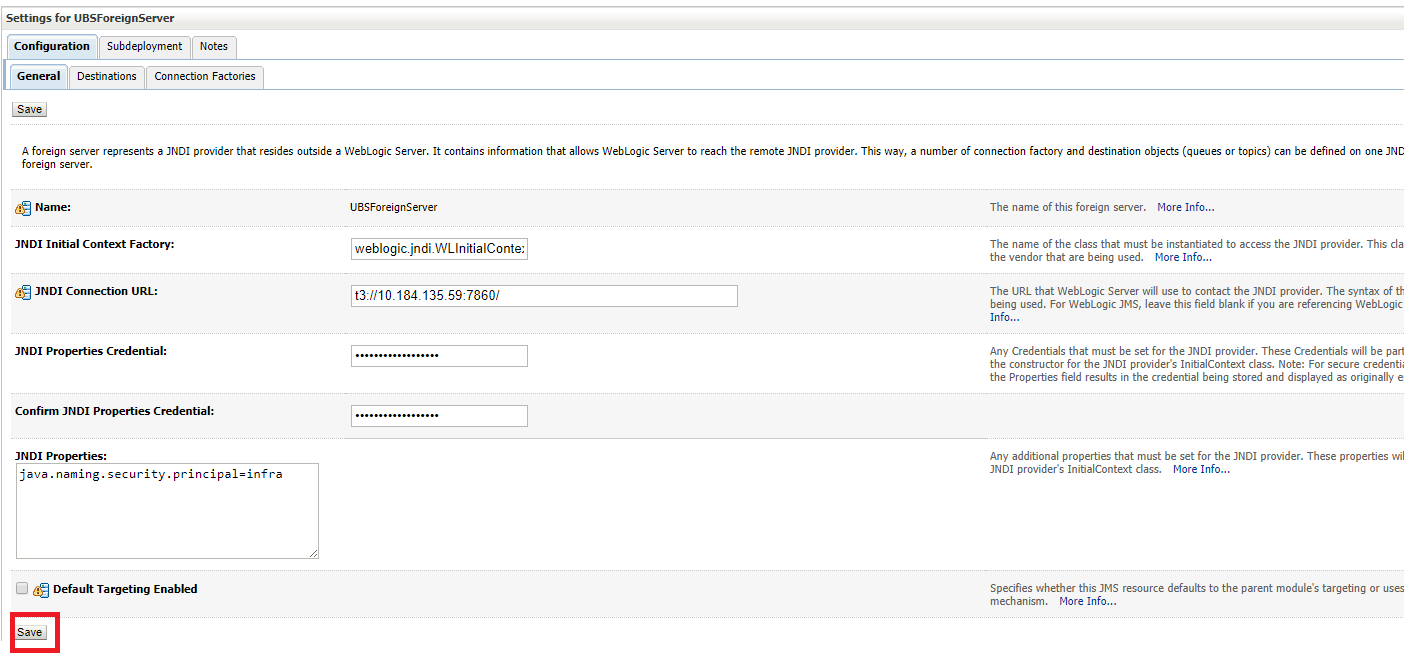
Task: Click the 'JNDI Properties:' label
Action: [x=61, y=456]
